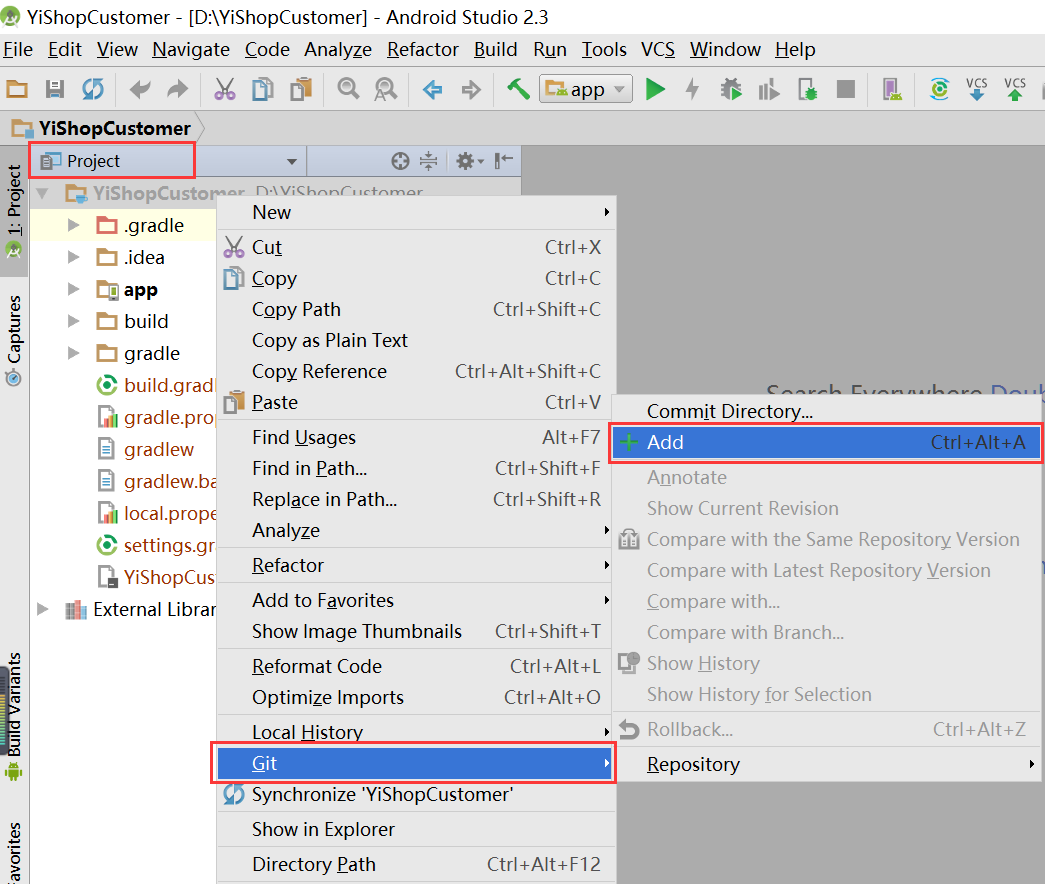The image size is (1045, 884).
Task: Click the Save All toolbar icon
Action: tap(56, 89)
